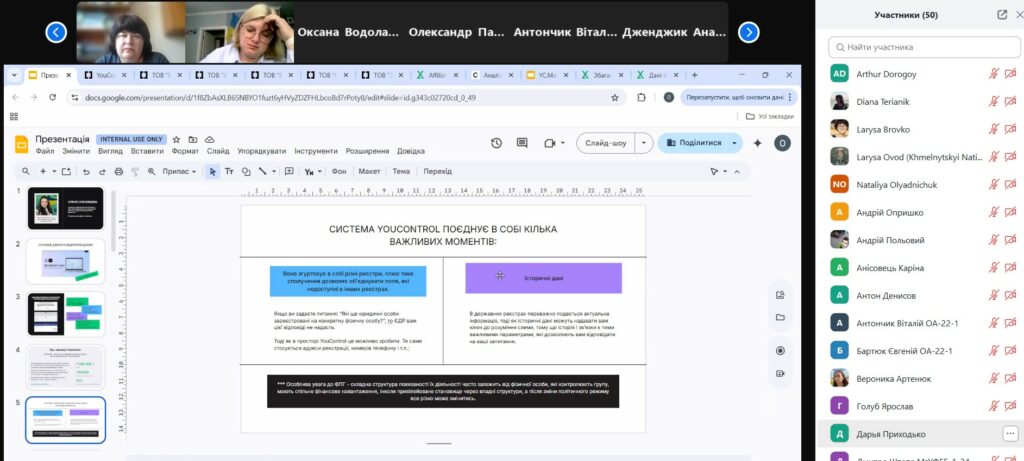1024x461 pixels.
Task: Click the insert template slide icon
Action: [x=66, y=171]
